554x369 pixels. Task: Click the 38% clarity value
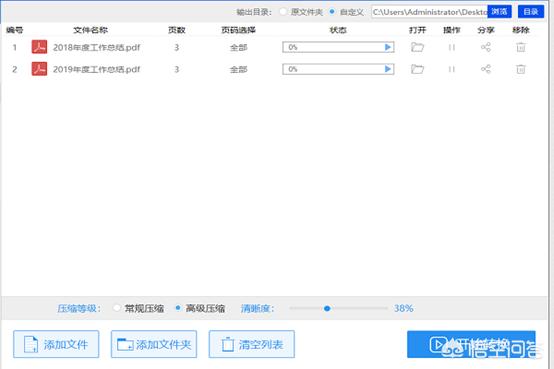(403, 308)
